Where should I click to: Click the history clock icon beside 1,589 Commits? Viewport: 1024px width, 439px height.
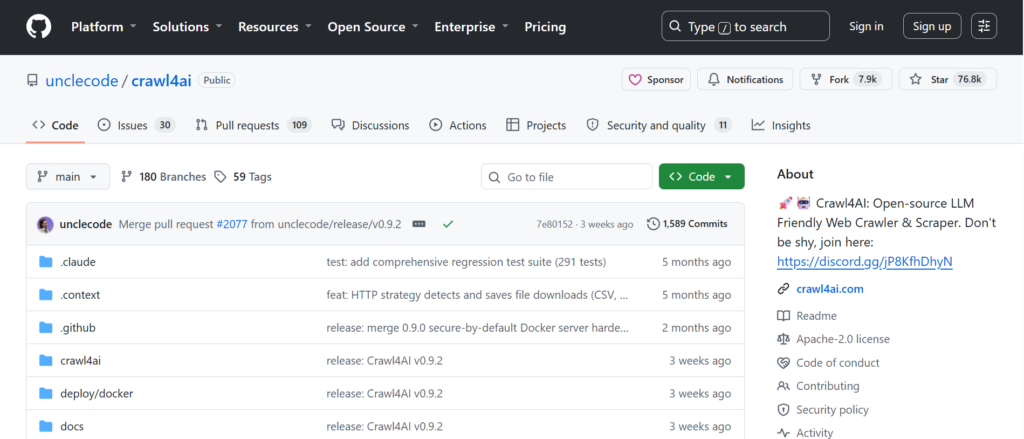(x=653, y=224)
